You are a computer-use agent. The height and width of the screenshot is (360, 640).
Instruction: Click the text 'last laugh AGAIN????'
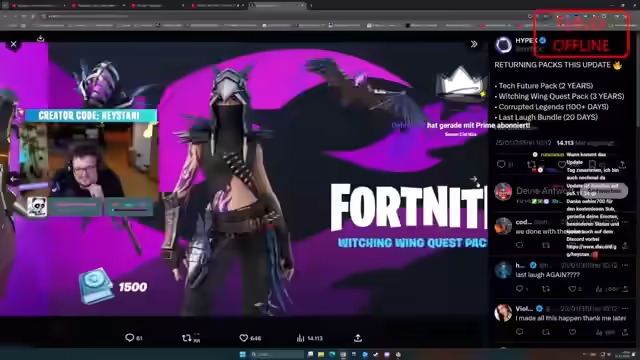point(548,275)
